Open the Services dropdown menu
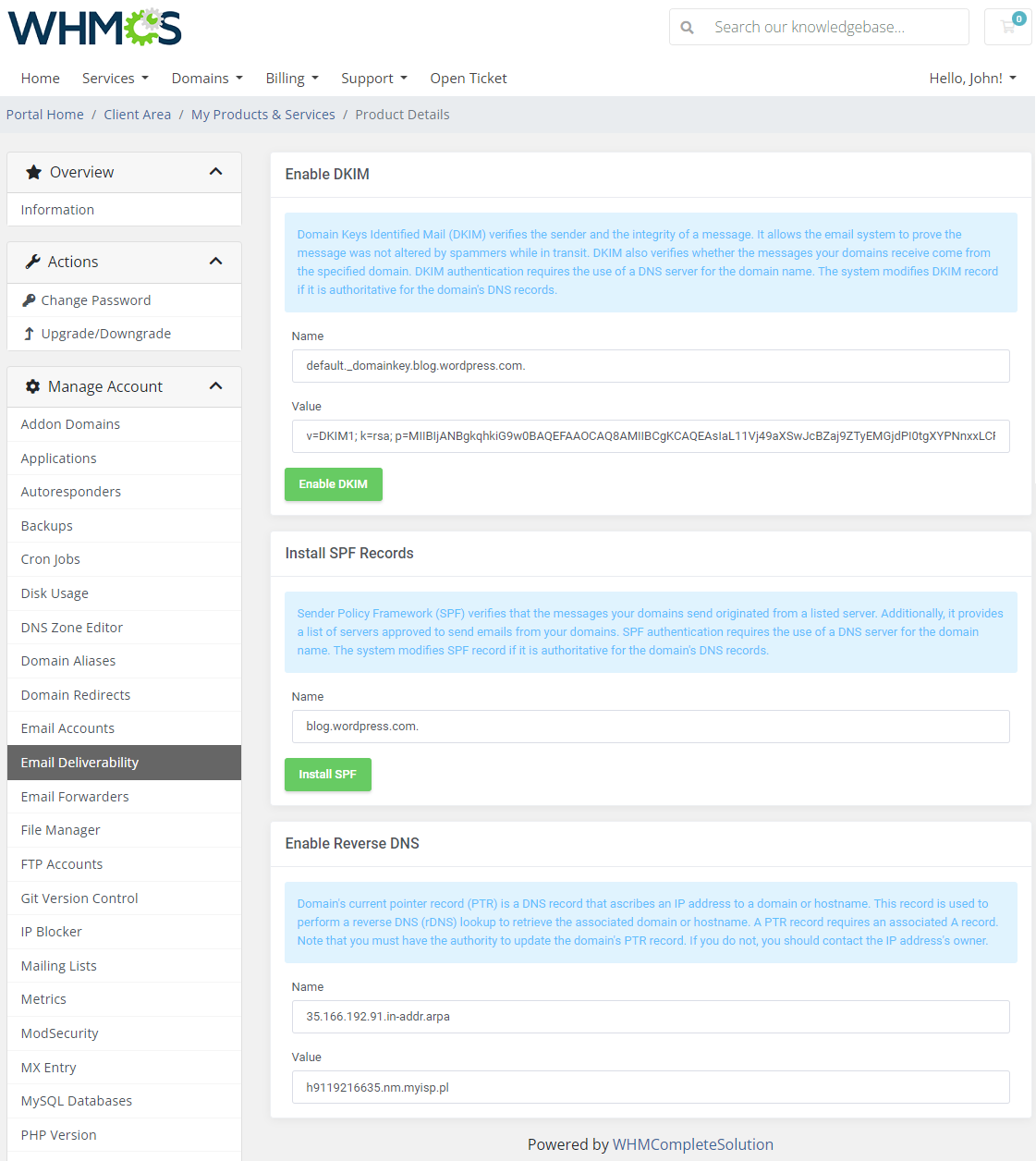Screen dimensions: 1036x1161 (x=116, y=79)
